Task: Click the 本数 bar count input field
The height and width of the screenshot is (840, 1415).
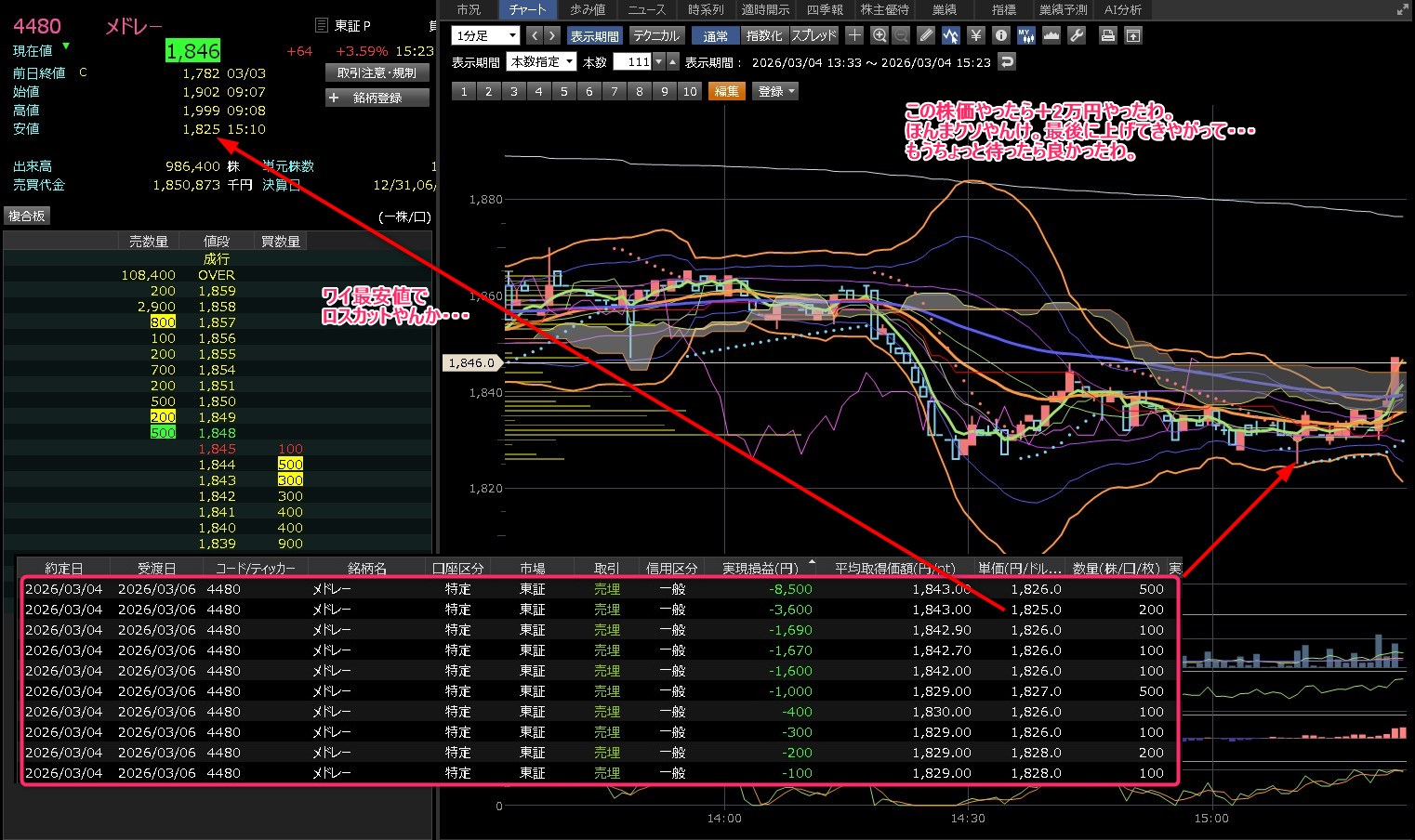Action: [x=632, y=61]
